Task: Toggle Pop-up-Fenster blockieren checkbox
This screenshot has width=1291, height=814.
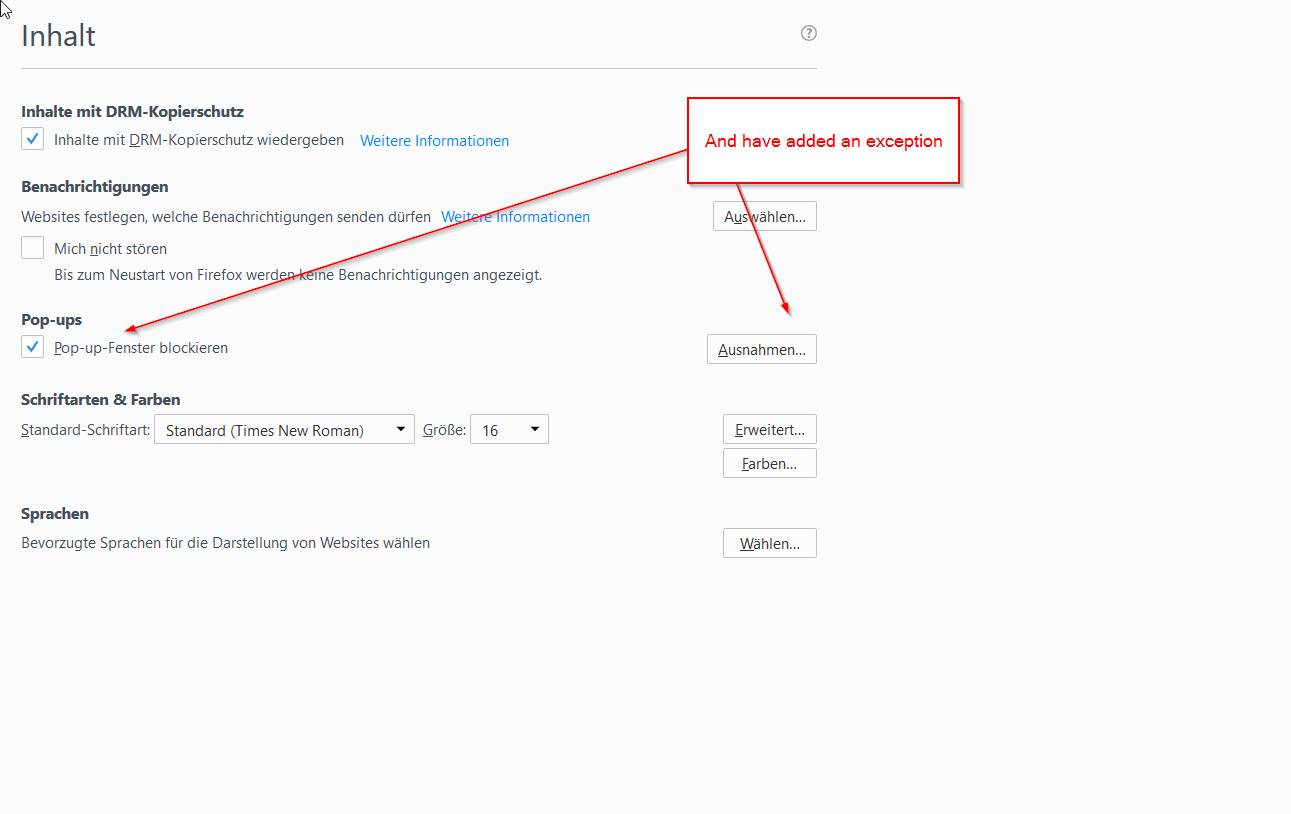Action: [33, 347]
